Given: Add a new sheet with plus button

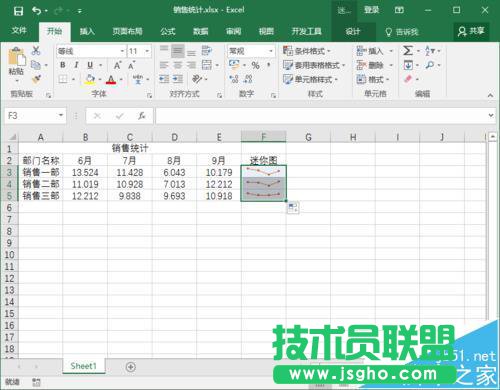Looking at the screenshot, I should click(131, 367).
